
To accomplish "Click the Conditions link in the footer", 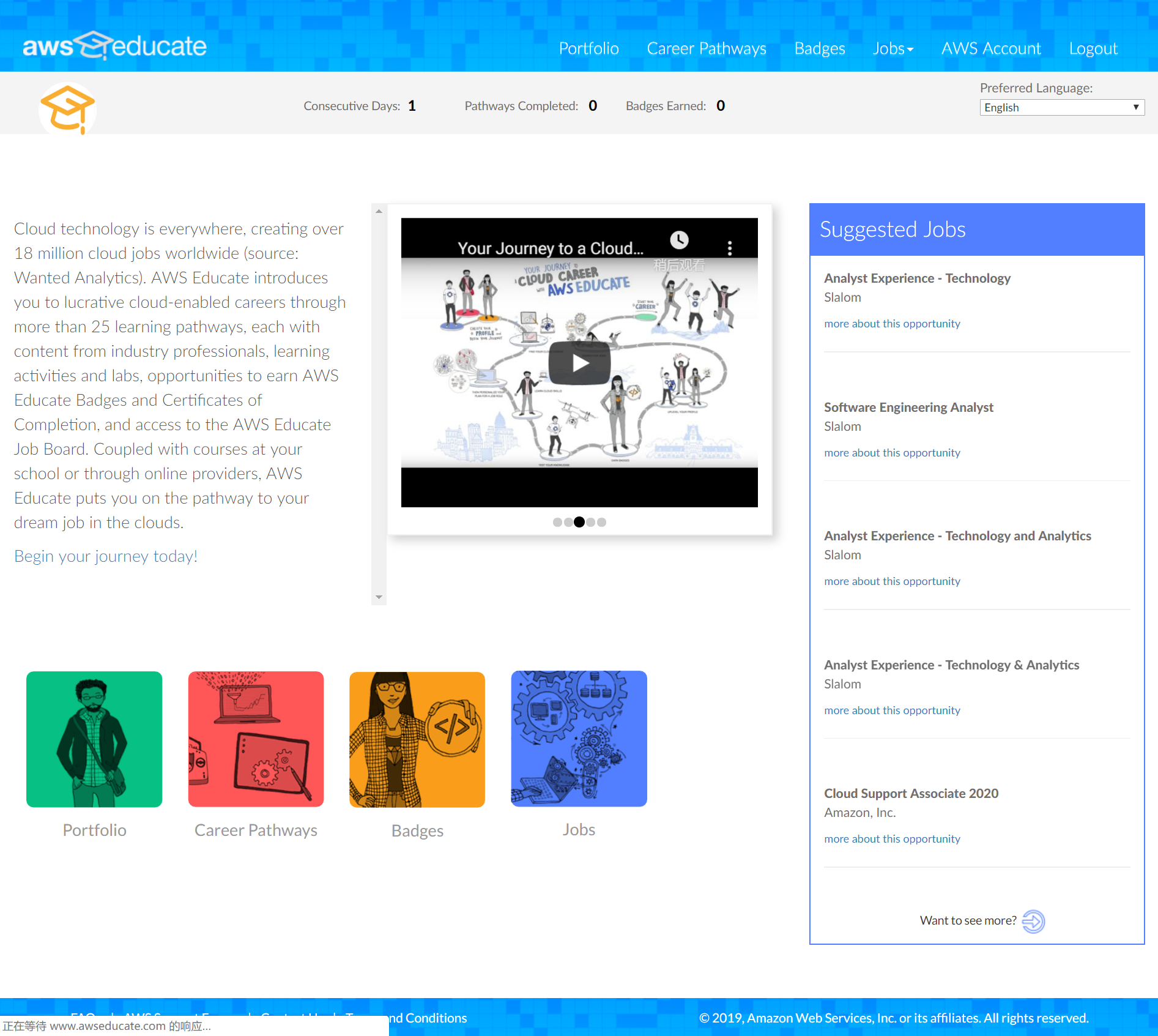I will [x=436, y=1018].
